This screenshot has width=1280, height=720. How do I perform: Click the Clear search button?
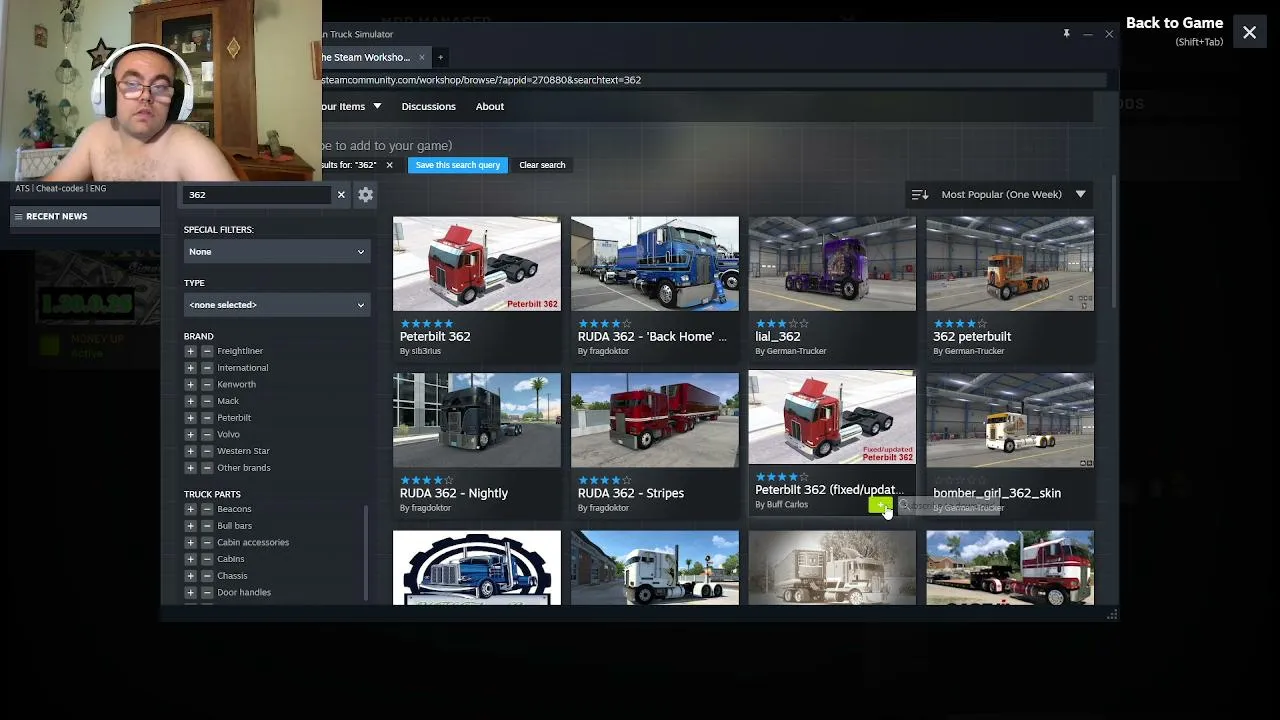[x=542, y=165]
